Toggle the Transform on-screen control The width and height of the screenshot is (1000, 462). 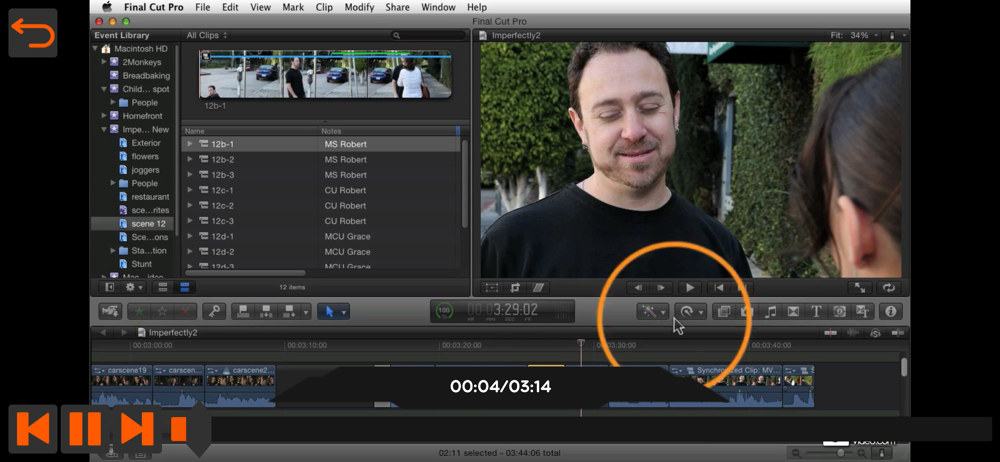(x=491, y=288)
